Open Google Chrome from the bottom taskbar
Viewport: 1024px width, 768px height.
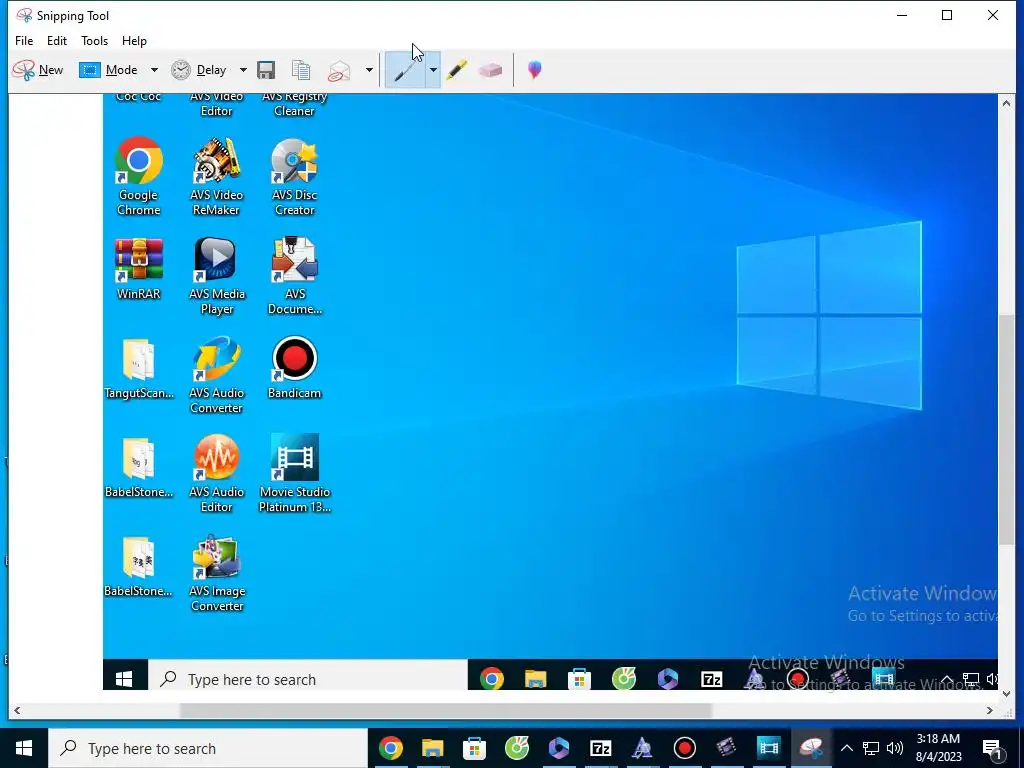[x=391, y=748]
